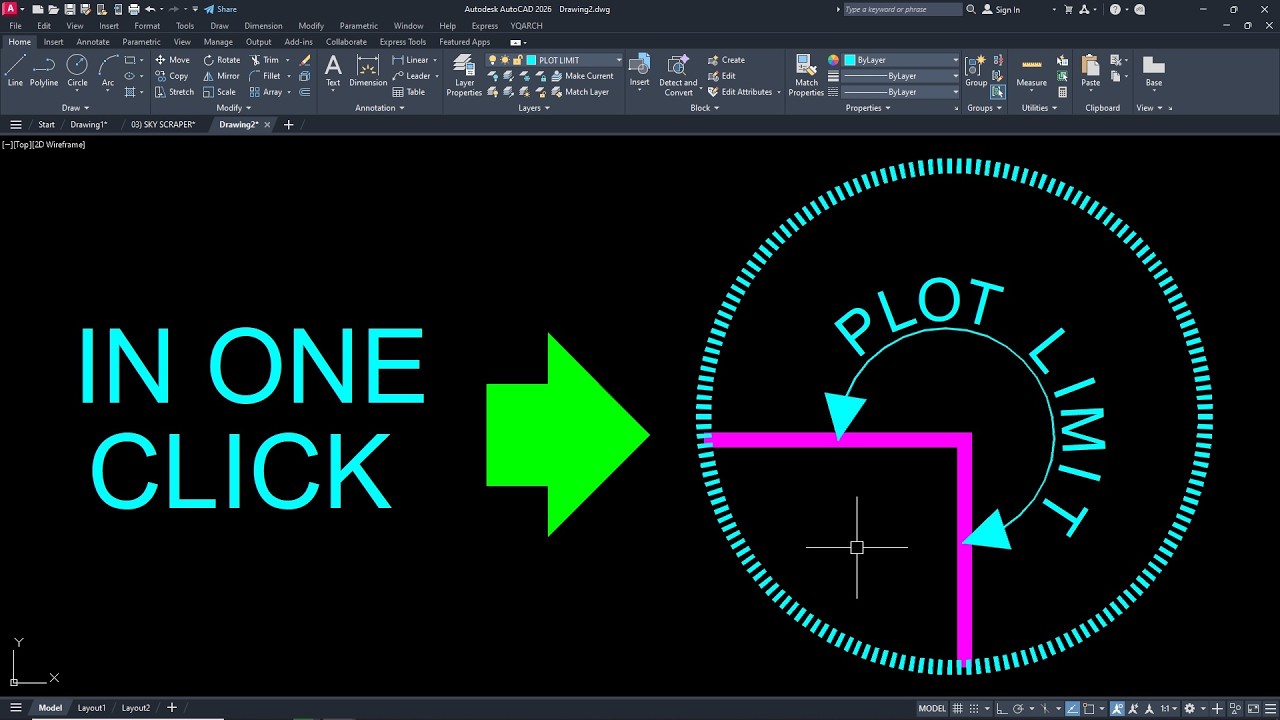Viewport: 1280px width, 720px height.
Task: Use the Mirror tool
Action: (222, 76)
